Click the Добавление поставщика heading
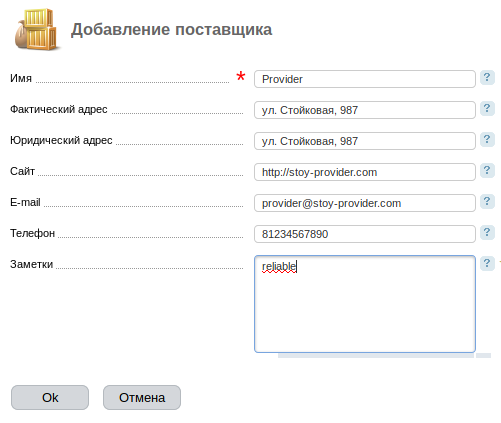 (x=171, y=30)
